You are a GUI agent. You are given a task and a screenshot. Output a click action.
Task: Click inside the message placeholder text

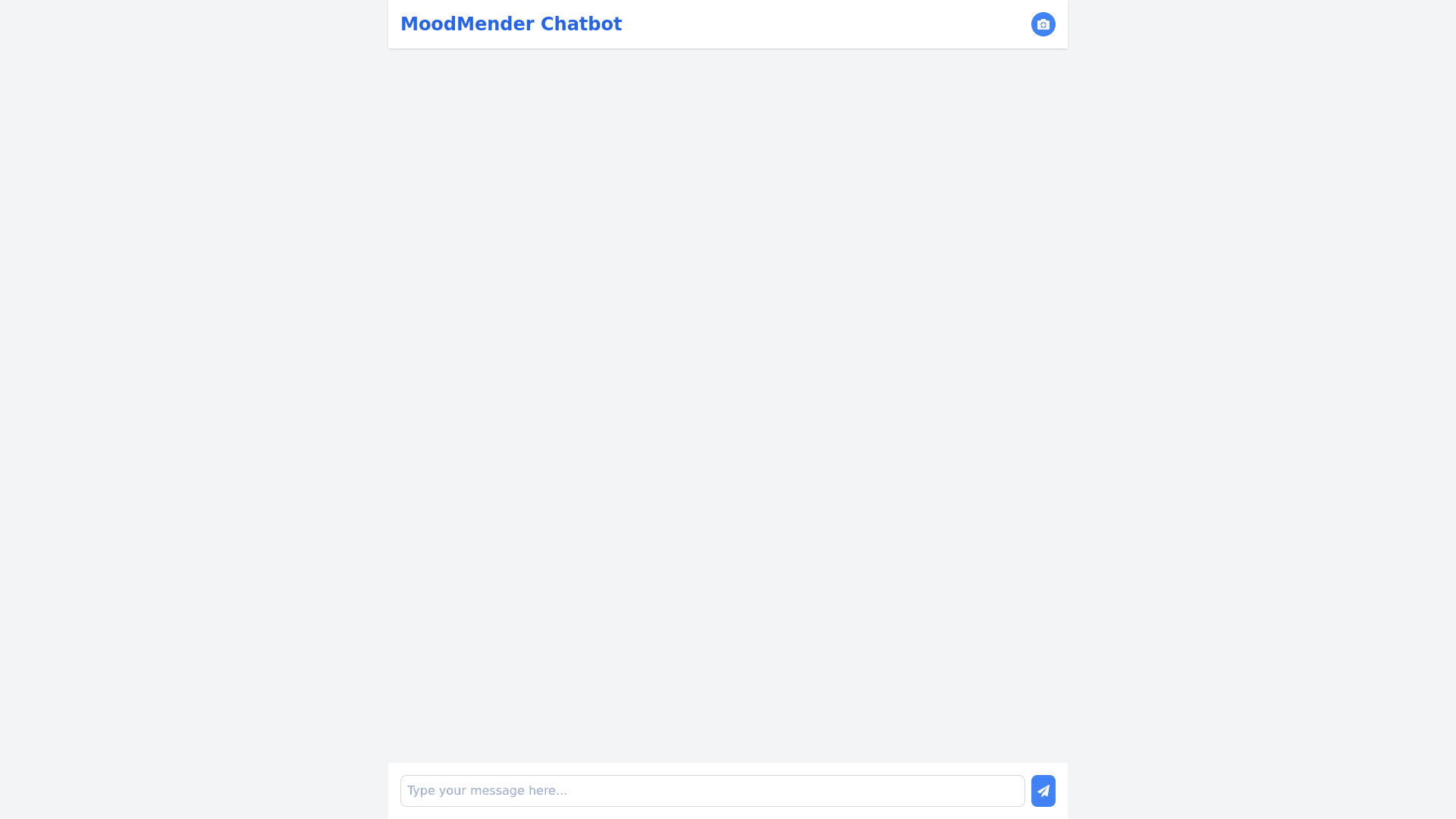click(487, 791)
